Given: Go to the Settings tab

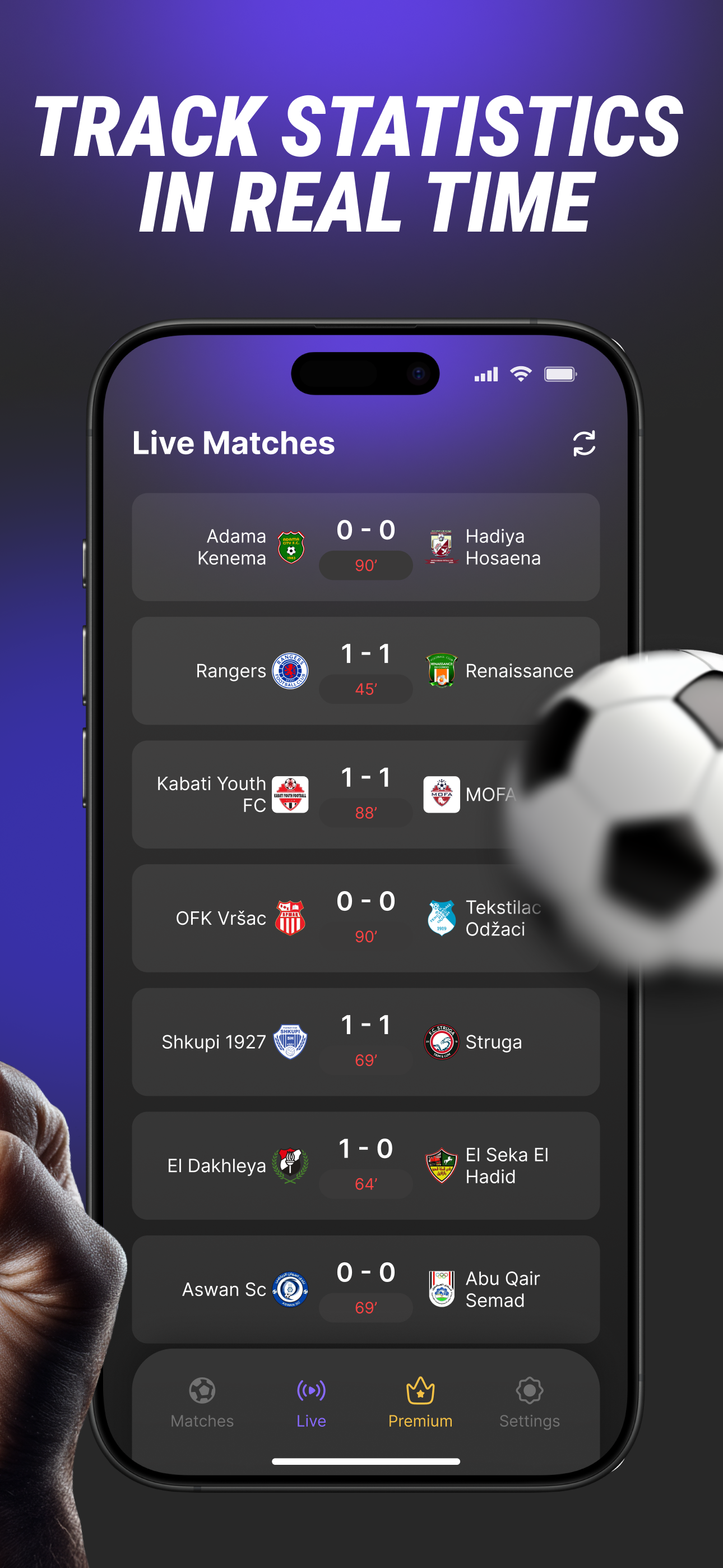Looking at the screenshot, I should (530, 1403).
